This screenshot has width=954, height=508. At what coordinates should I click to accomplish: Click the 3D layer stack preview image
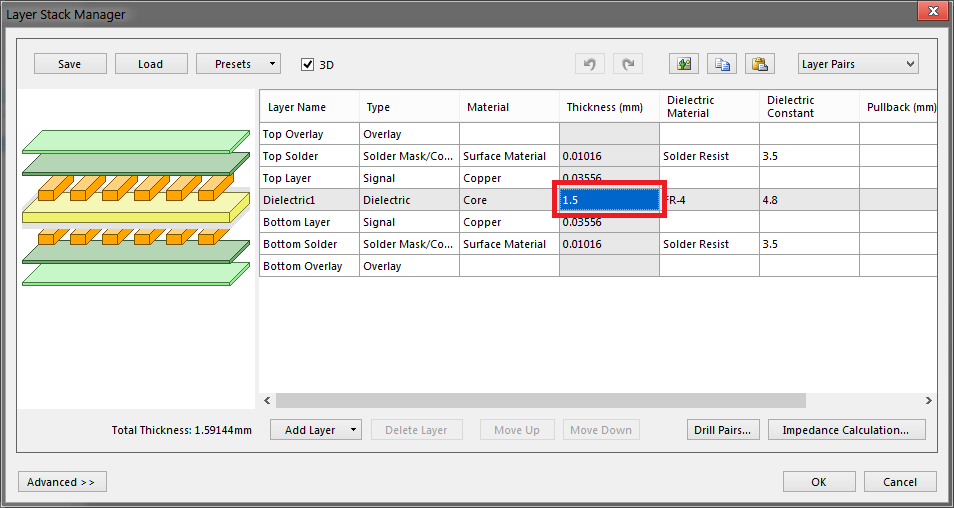[136, 203]
